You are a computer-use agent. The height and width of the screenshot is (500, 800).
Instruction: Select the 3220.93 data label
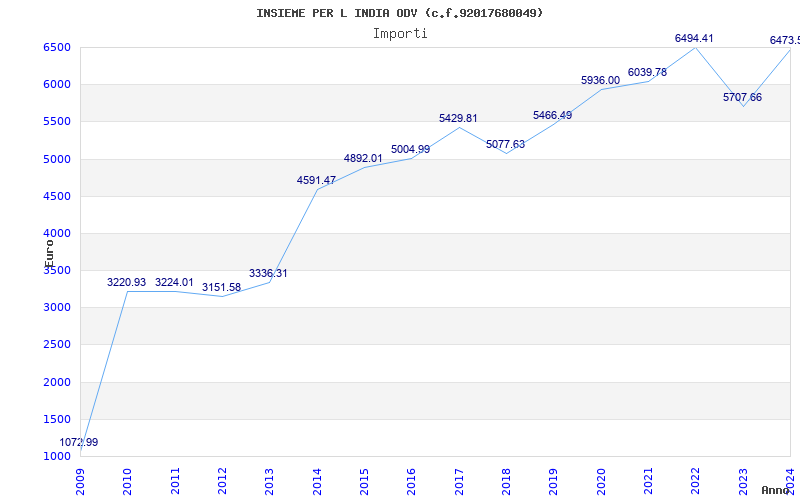tap(127, 282)
